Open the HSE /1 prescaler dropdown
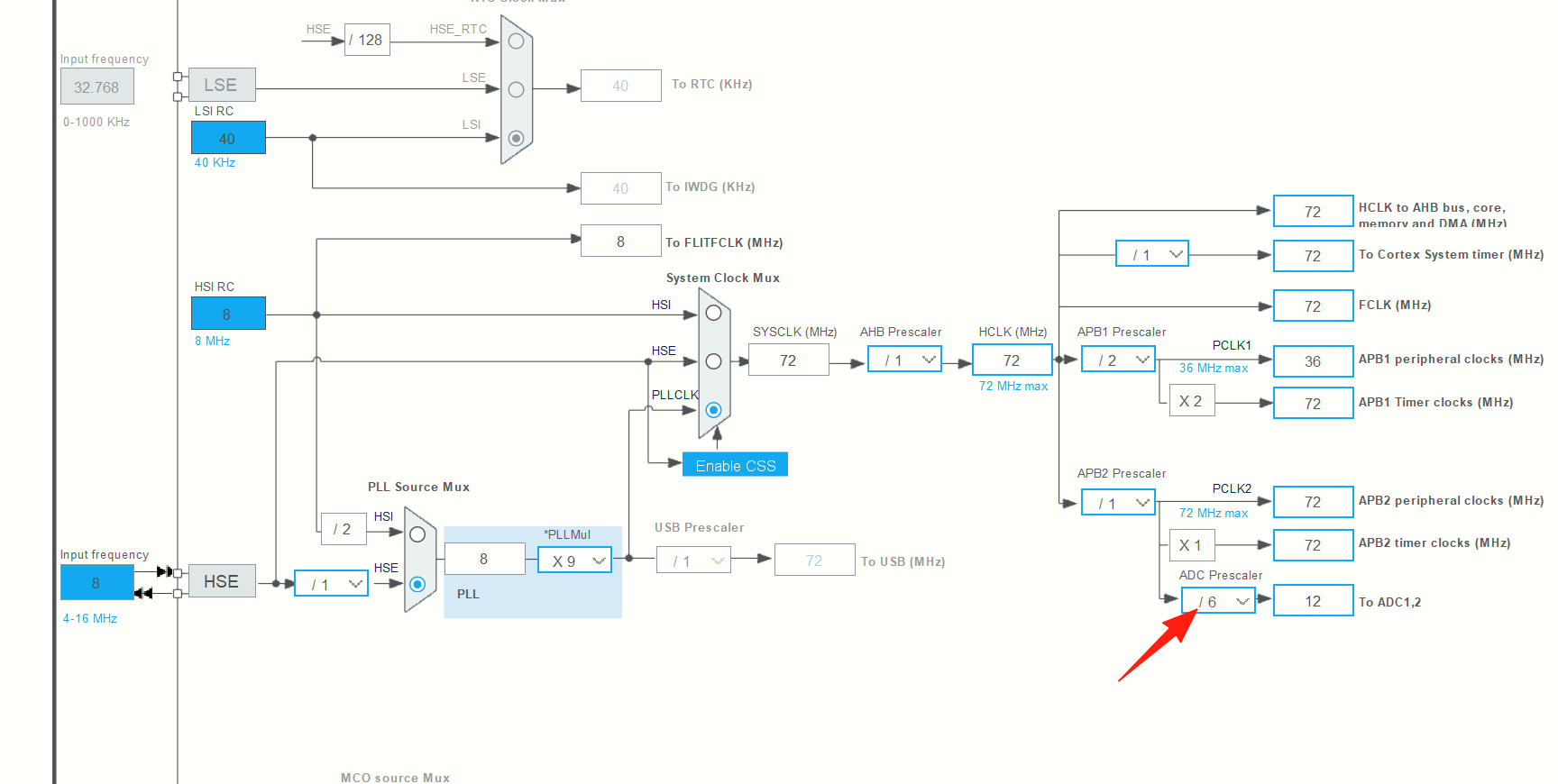Viewport: 1558px width, 784px height. (331, 584)
